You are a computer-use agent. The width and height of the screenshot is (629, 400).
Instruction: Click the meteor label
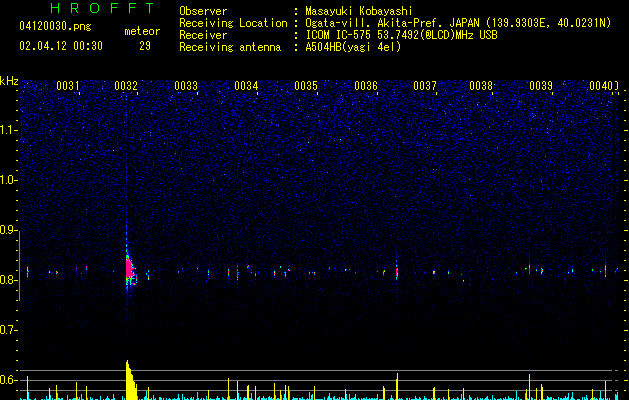(x=142, y=31)
